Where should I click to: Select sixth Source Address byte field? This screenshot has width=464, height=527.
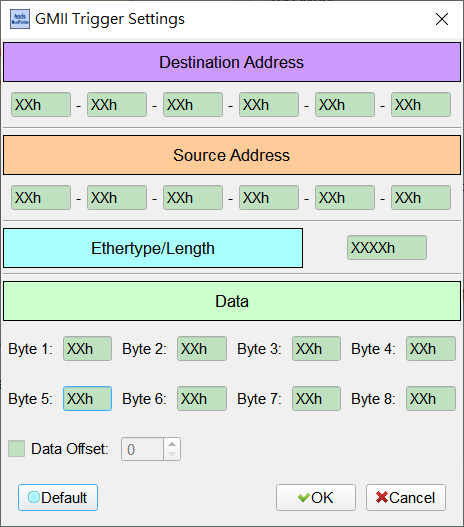(x=421, y=198)
